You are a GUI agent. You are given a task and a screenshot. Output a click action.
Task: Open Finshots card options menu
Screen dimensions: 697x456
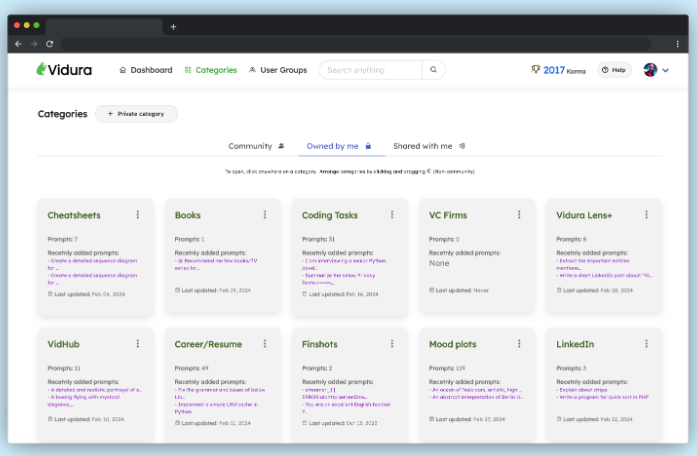(x=392, y=344)
